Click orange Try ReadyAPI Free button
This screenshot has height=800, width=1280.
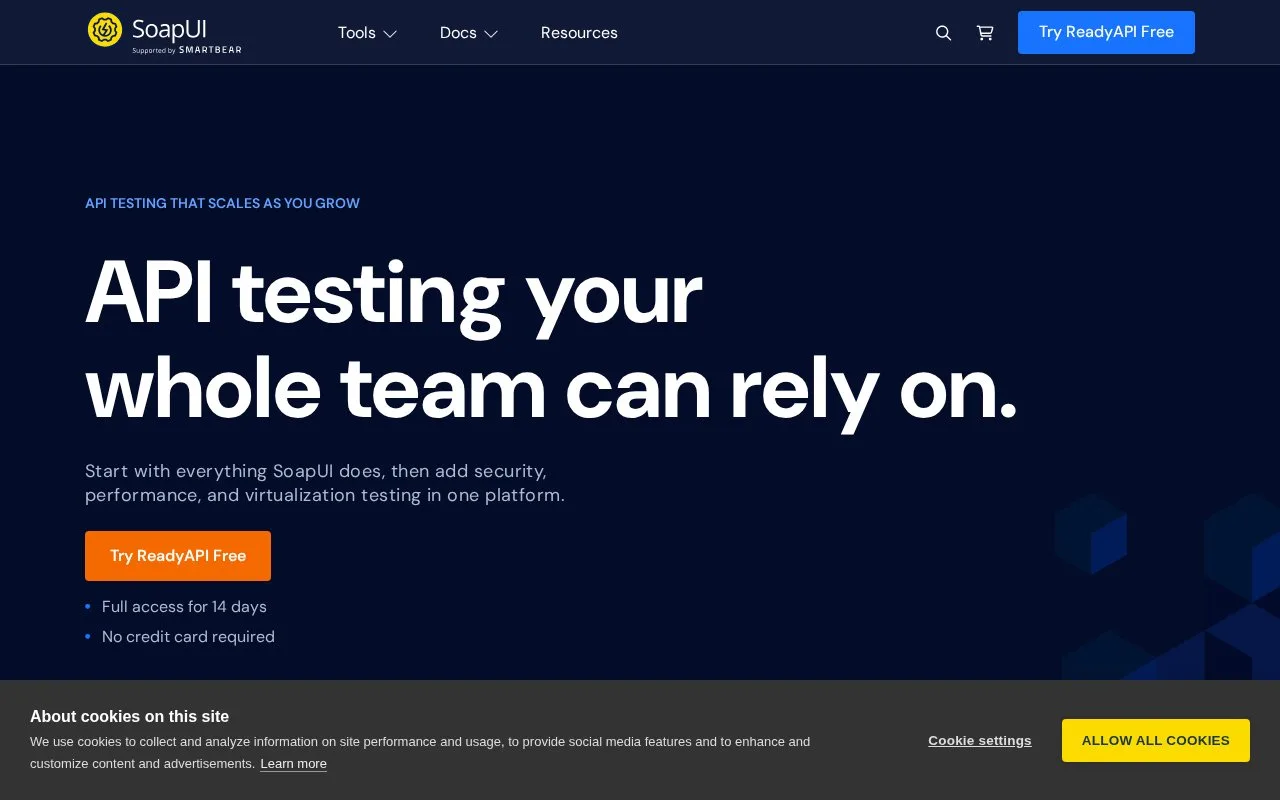click(x=178, y=556)
